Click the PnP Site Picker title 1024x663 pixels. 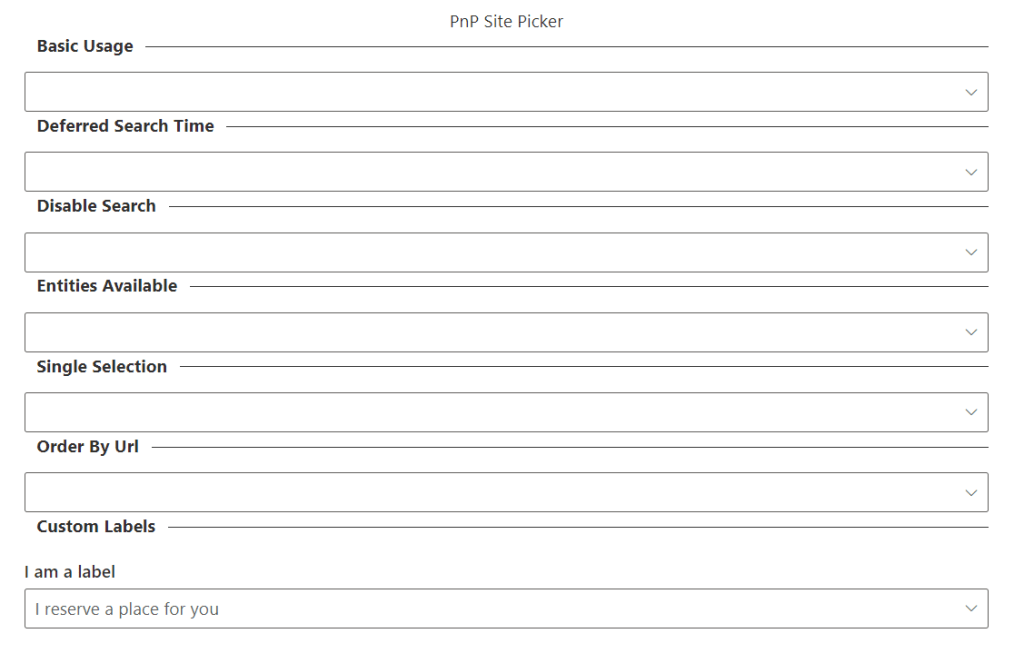click(506, 21)
